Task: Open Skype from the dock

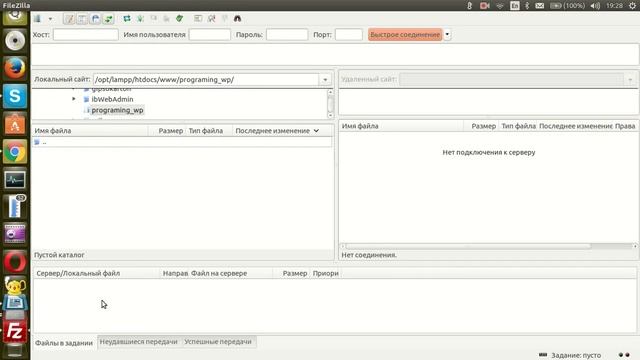Action: 15,96
